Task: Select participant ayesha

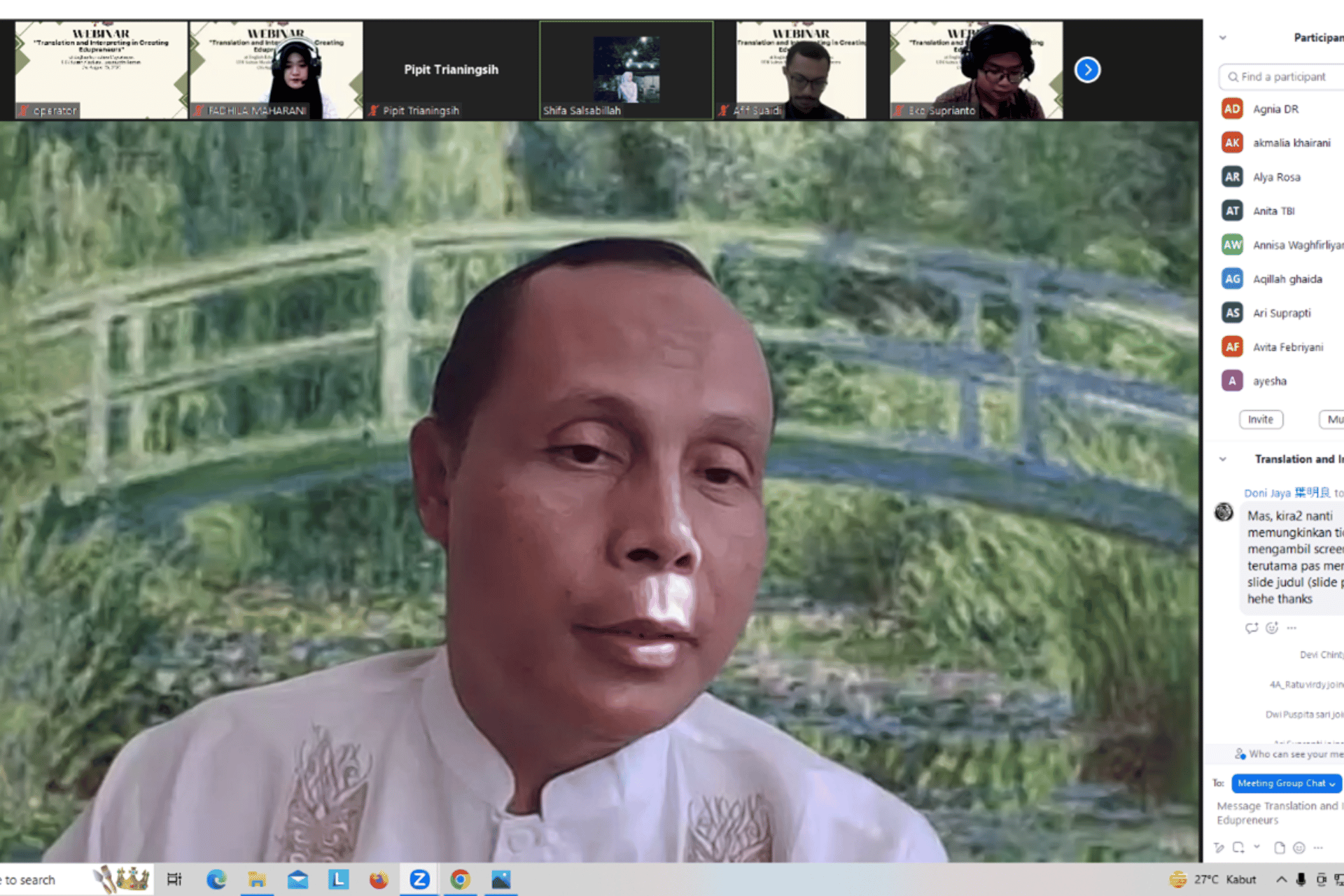Action: [x=1281, y=381]
